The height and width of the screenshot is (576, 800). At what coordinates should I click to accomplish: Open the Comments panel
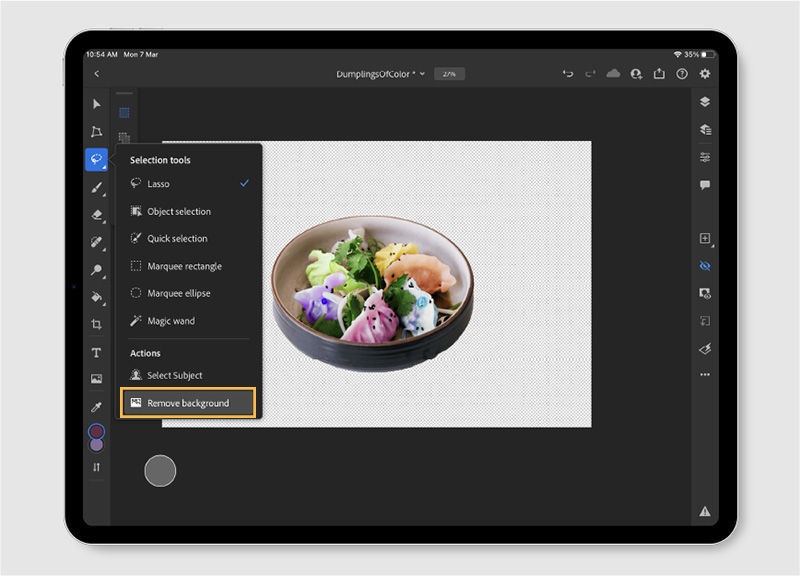705,185
